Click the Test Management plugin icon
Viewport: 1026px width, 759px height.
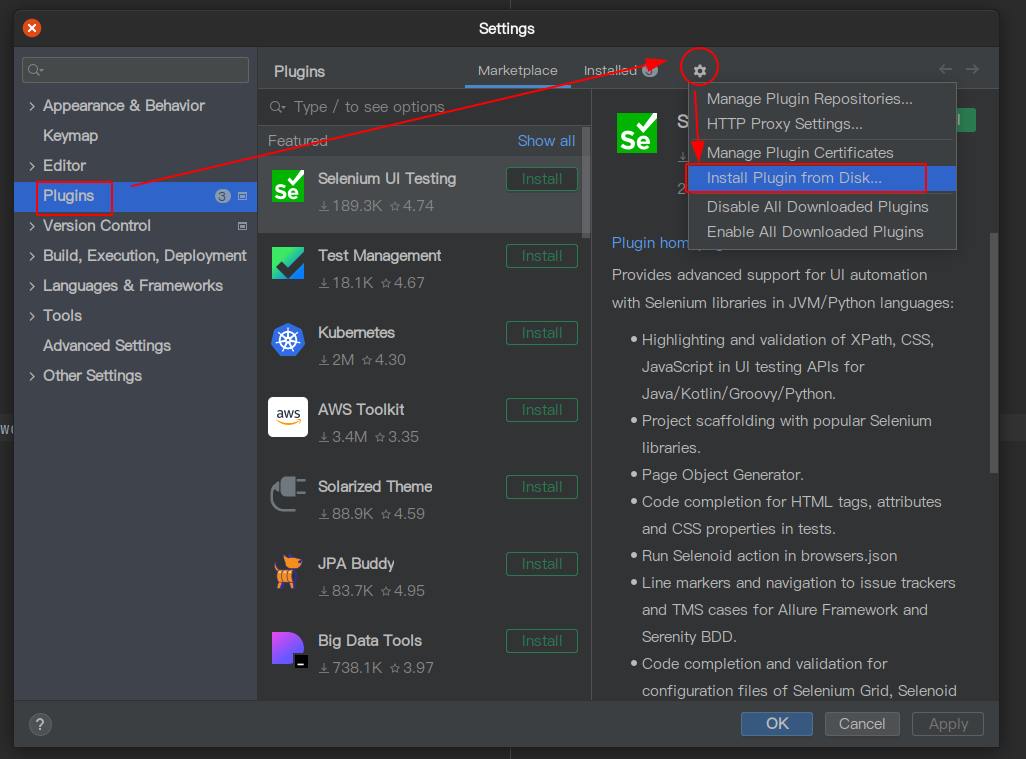288,263
